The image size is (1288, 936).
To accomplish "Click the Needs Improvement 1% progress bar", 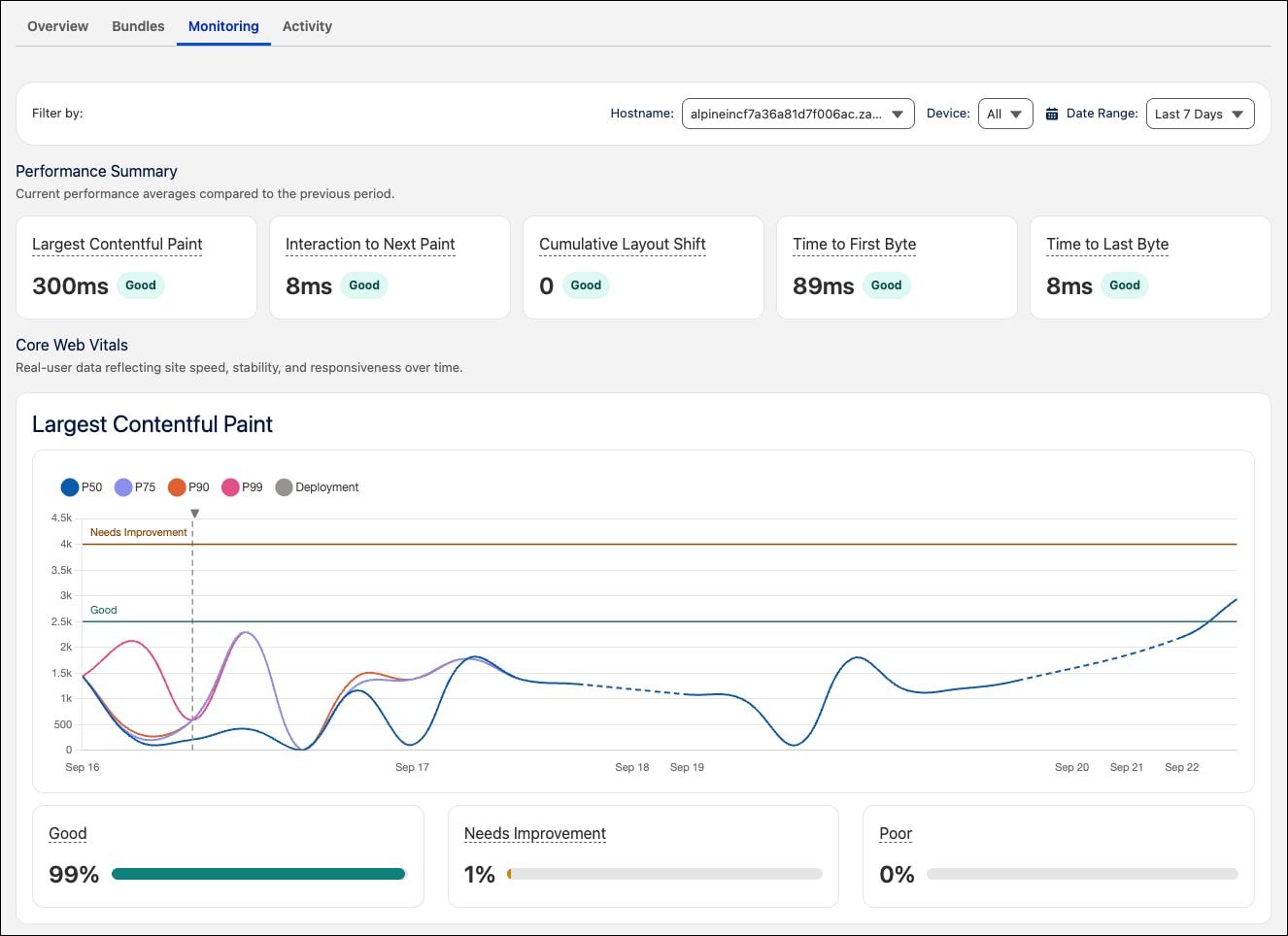I will [664, 874].
